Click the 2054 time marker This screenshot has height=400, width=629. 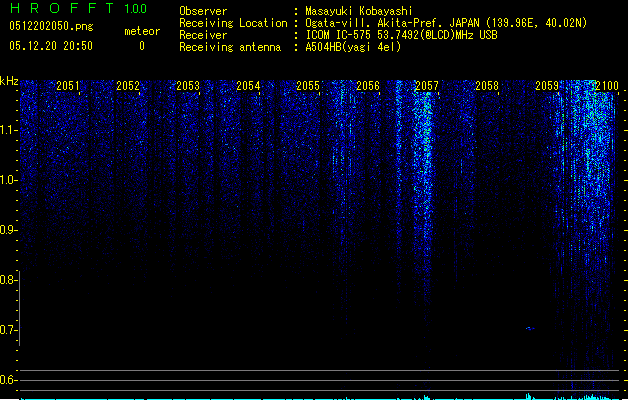pos(248,85)
